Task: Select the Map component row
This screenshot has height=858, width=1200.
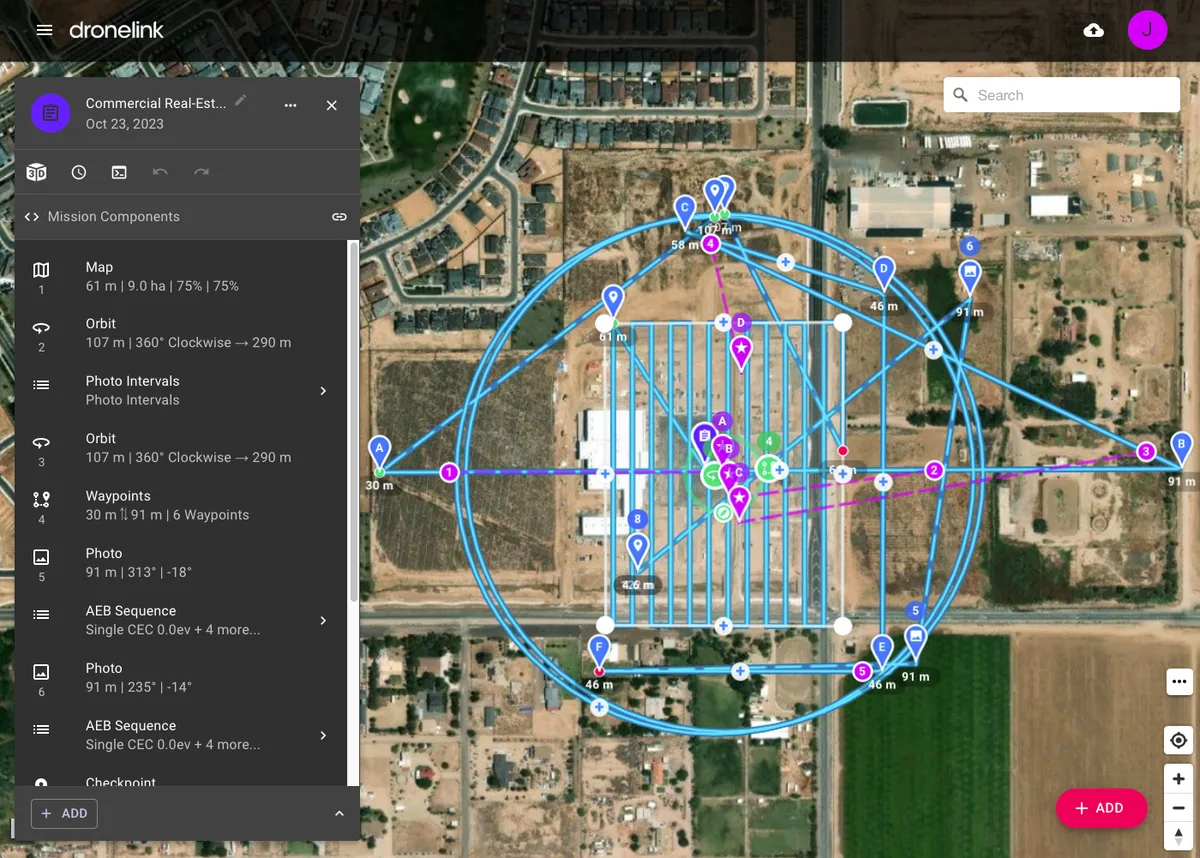Action: (181, 277)
